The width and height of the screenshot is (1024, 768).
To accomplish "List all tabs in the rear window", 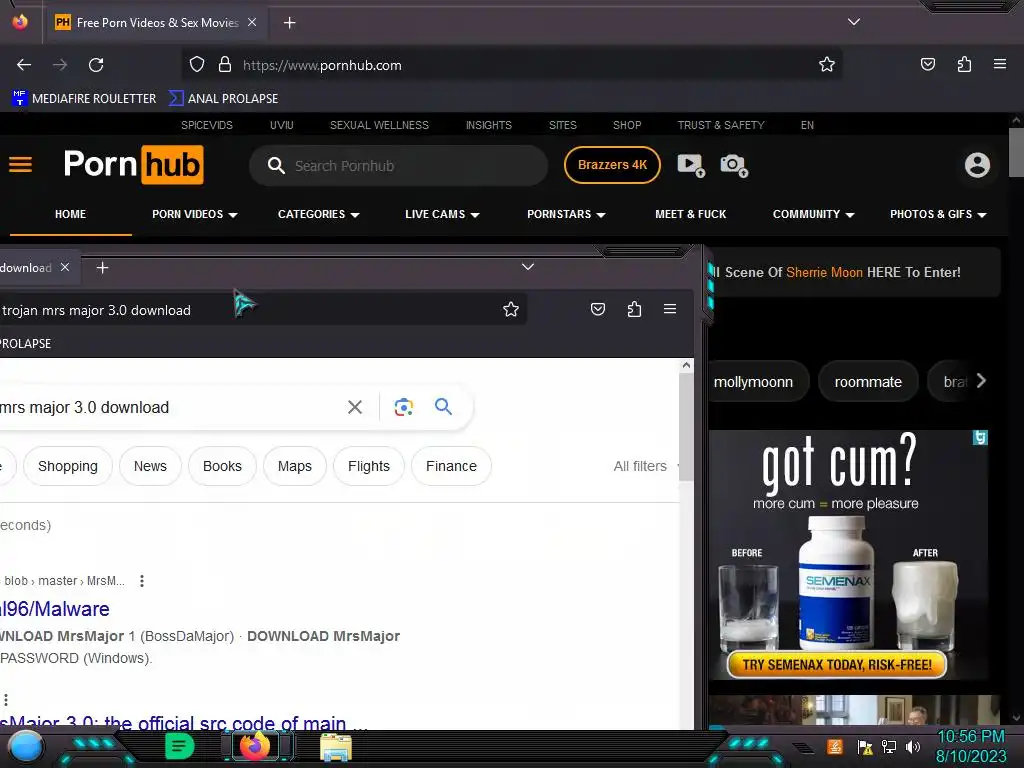I will pyautogui.click(x=854, y=22).
